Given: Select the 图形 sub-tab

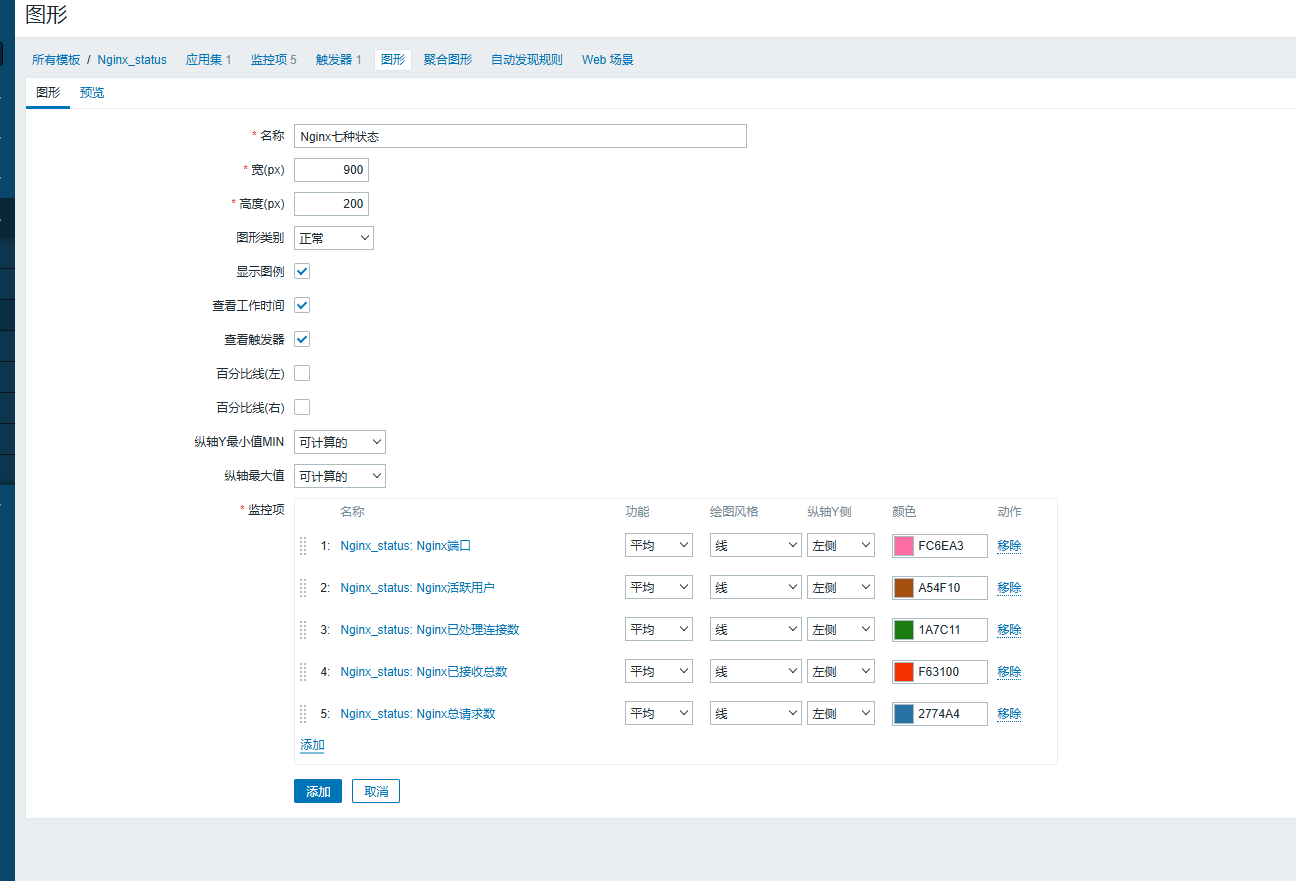Looking at the screenshot, I should tap(48, 93).
